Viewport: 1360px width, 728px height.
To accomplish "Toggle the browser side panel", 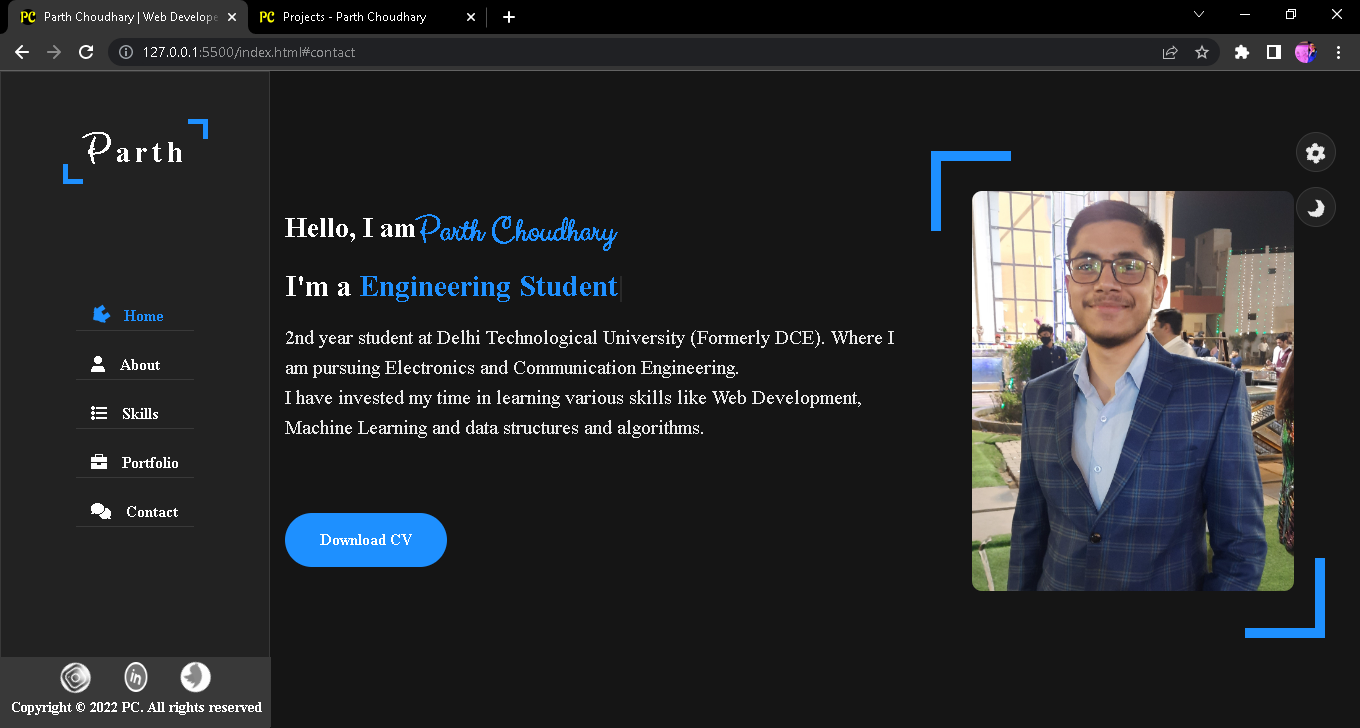I will (x=1273, y=52).
